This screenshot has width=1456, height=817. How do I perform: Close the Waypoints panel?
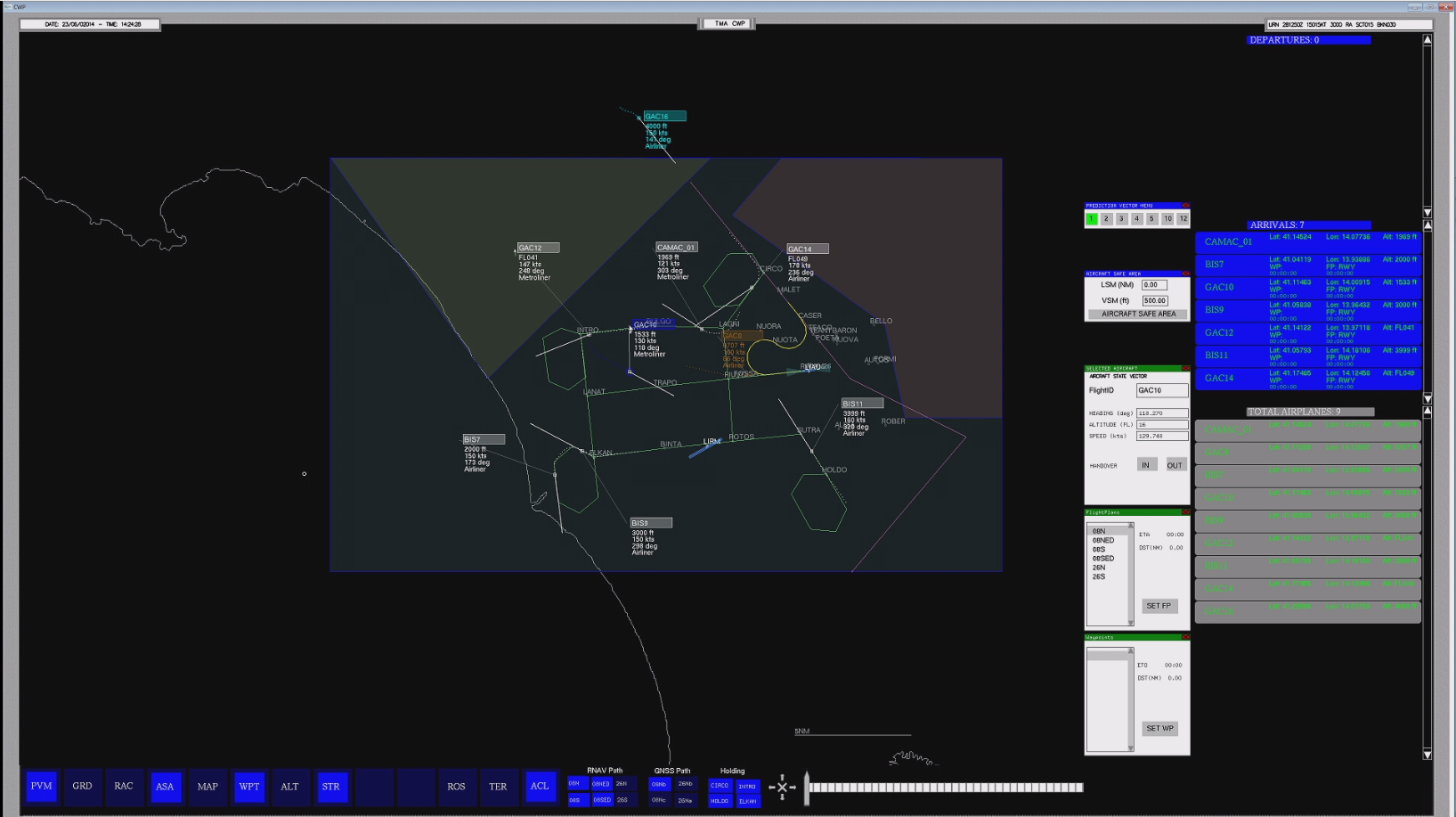coord(1185,637)
